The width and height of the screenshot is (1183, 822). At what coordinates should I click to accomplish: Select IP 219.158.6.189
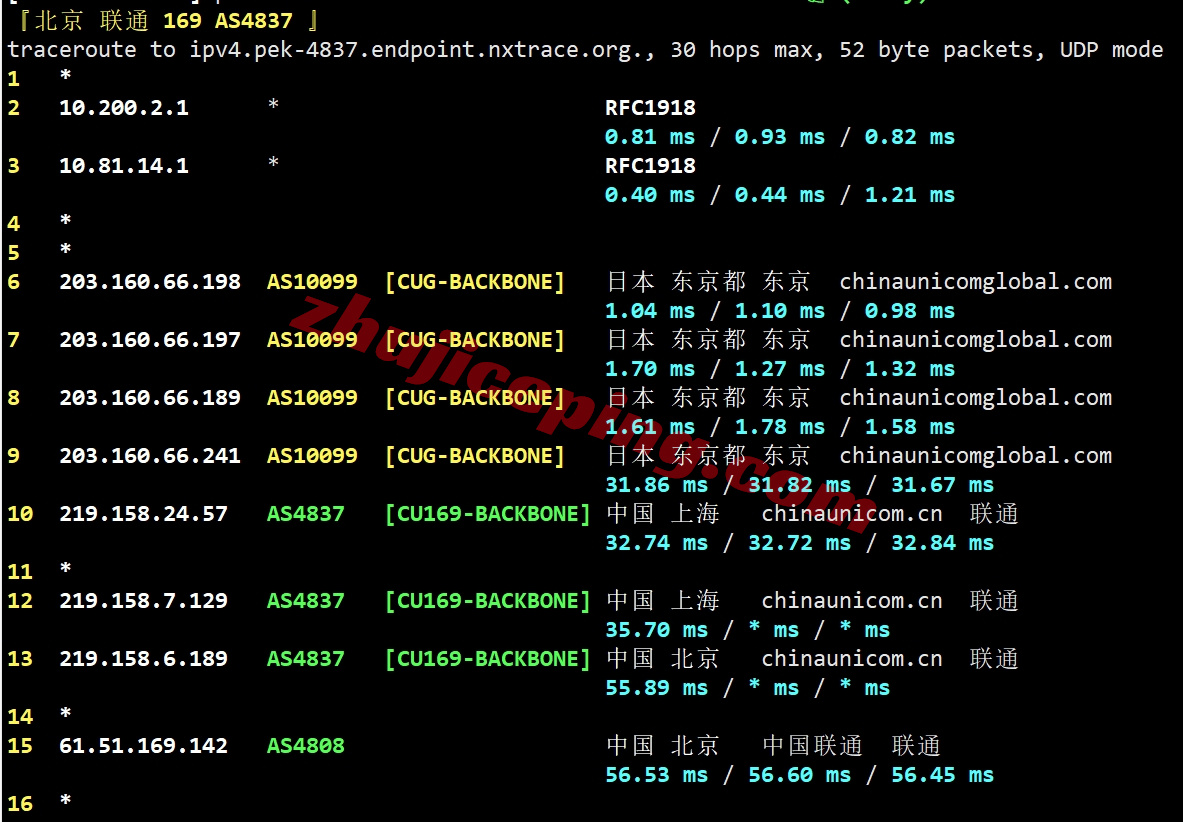(x=143, y=659)
